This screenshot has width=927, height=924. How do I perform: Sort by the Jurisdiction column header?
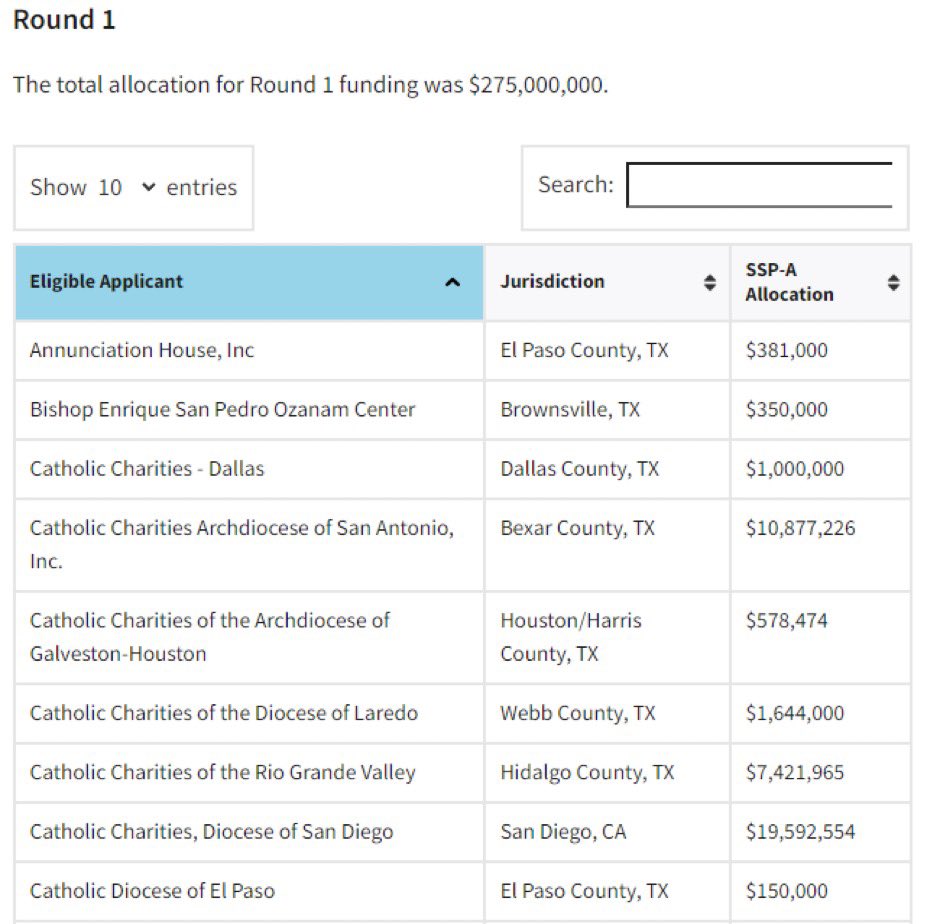[553, 282]
